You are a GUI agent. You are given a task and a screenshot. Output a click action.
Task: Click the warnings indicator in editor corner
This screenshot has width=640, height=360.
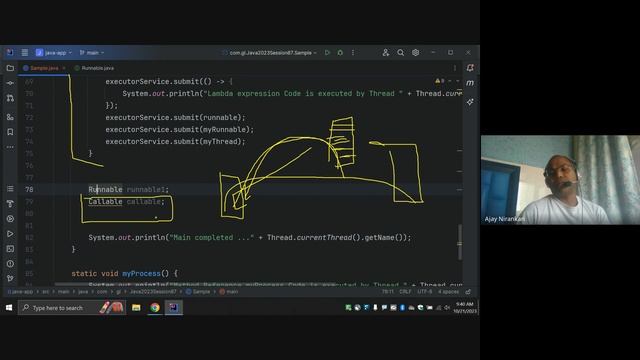pos(440,81)
